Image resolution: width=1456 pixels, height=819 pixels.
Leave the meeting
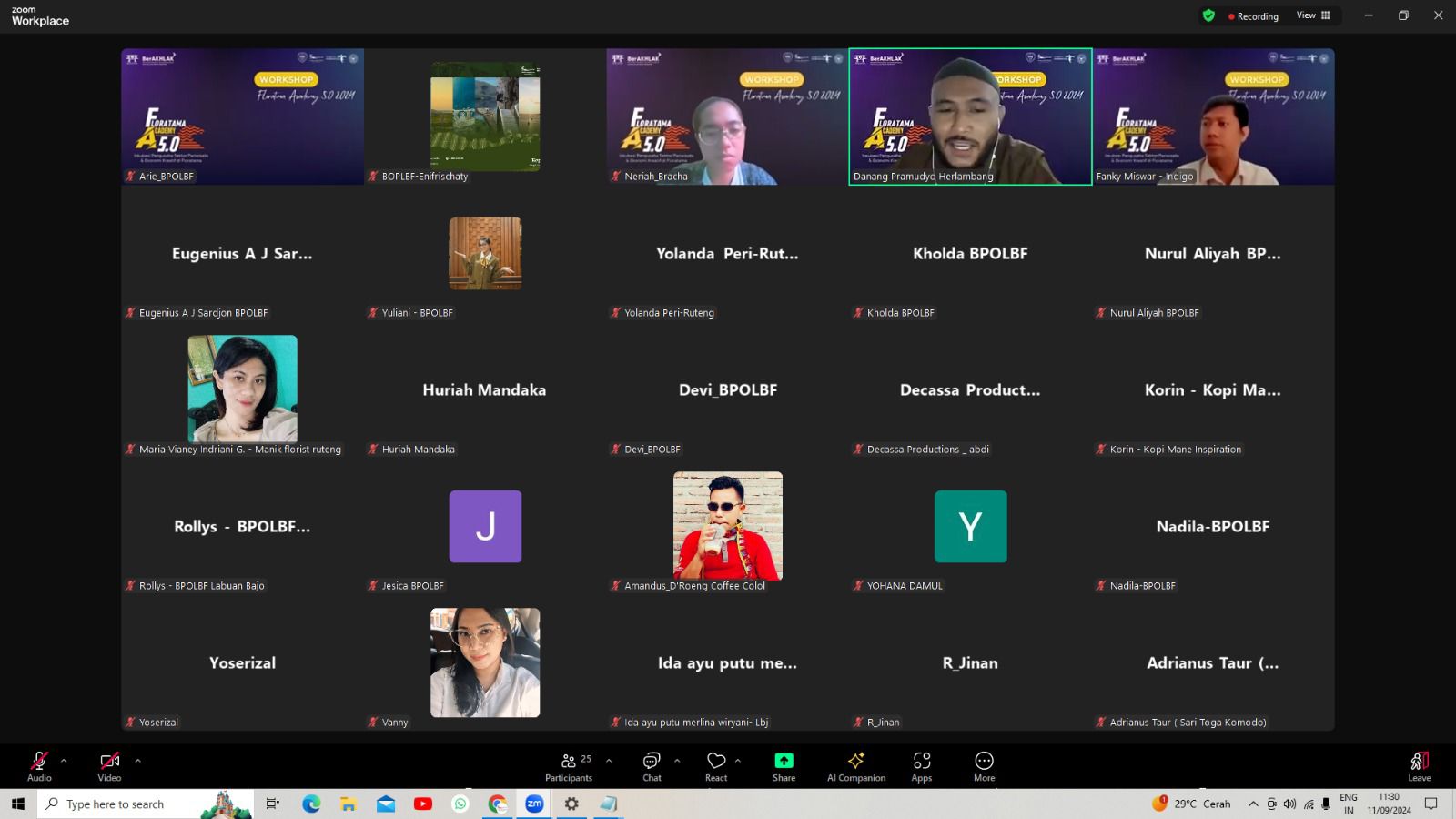pos(1419,766)
